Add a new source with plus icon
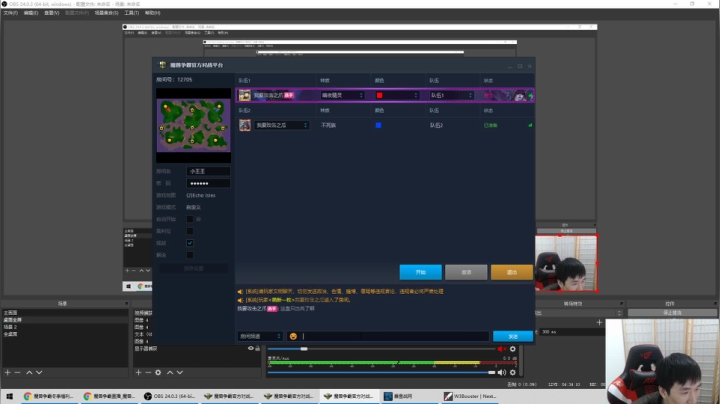This screenshot has height=404, width=720. click(138, 372)
